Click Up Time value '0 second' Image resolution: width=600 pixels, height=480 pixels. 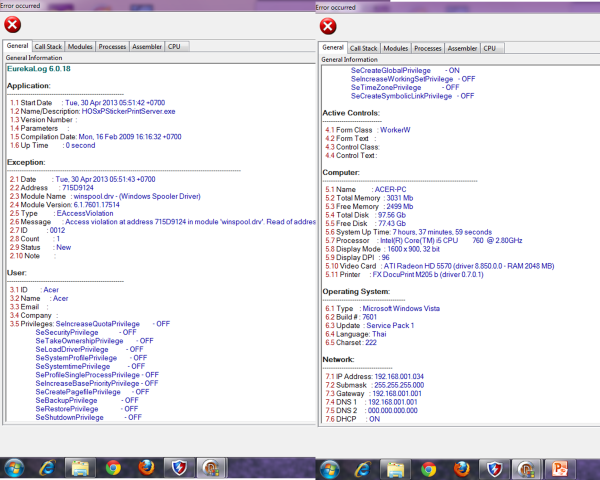pos(80,145)
